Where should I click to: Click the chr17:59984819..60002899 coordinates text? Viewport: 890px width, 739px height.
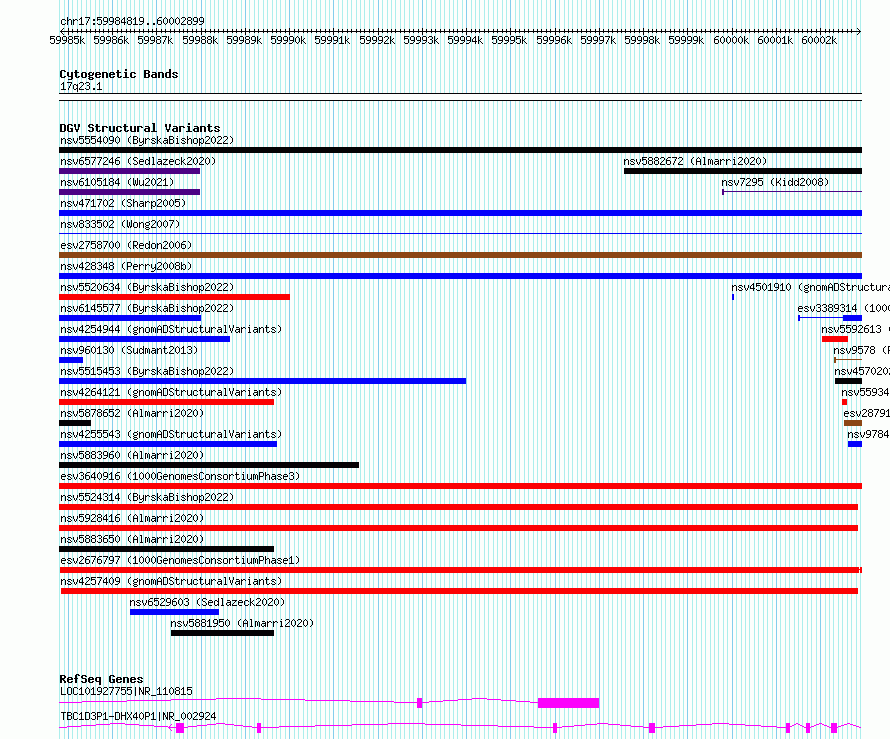[x=132, y=21]
